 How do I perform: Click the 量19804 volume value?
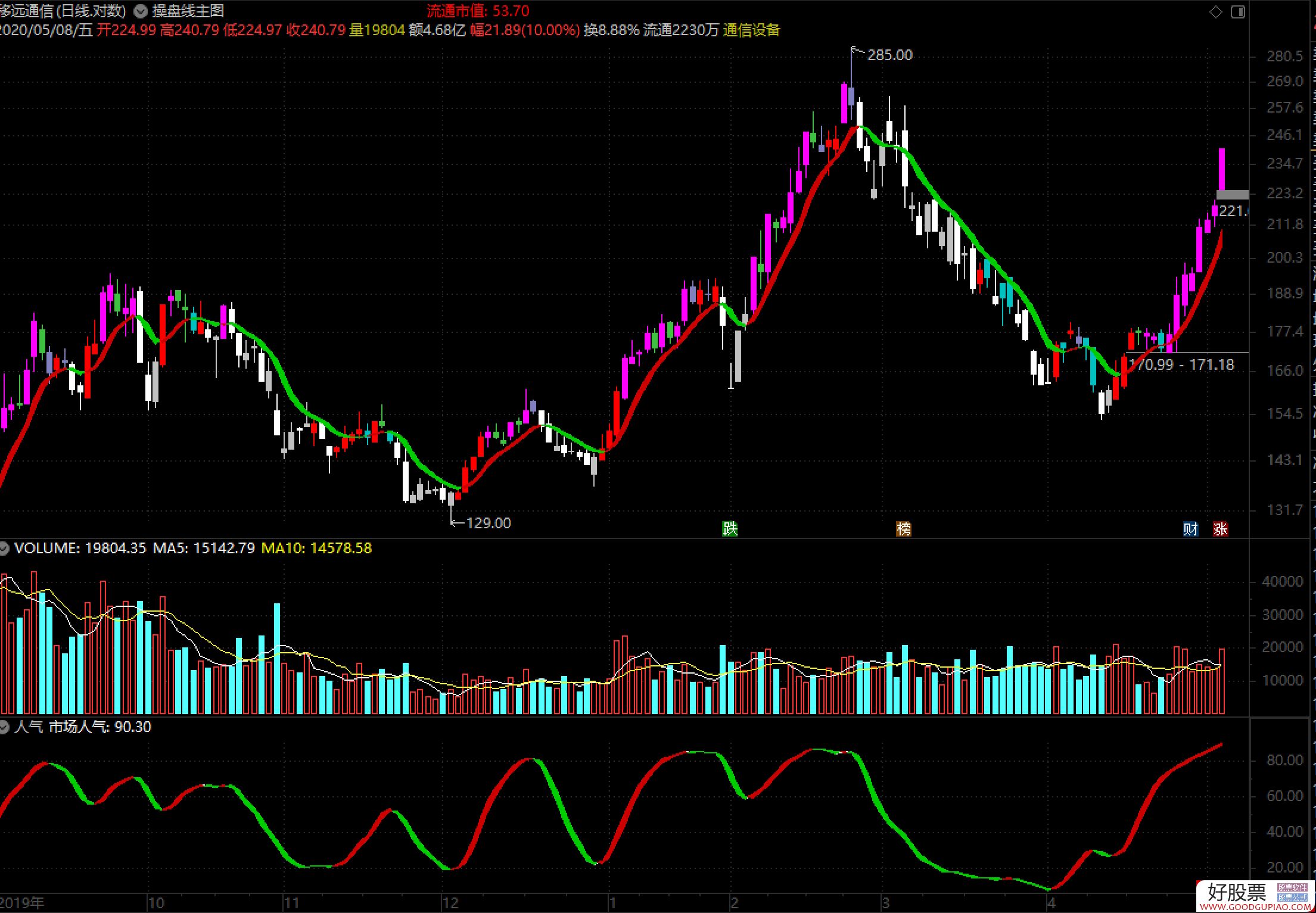click(377, 30)
